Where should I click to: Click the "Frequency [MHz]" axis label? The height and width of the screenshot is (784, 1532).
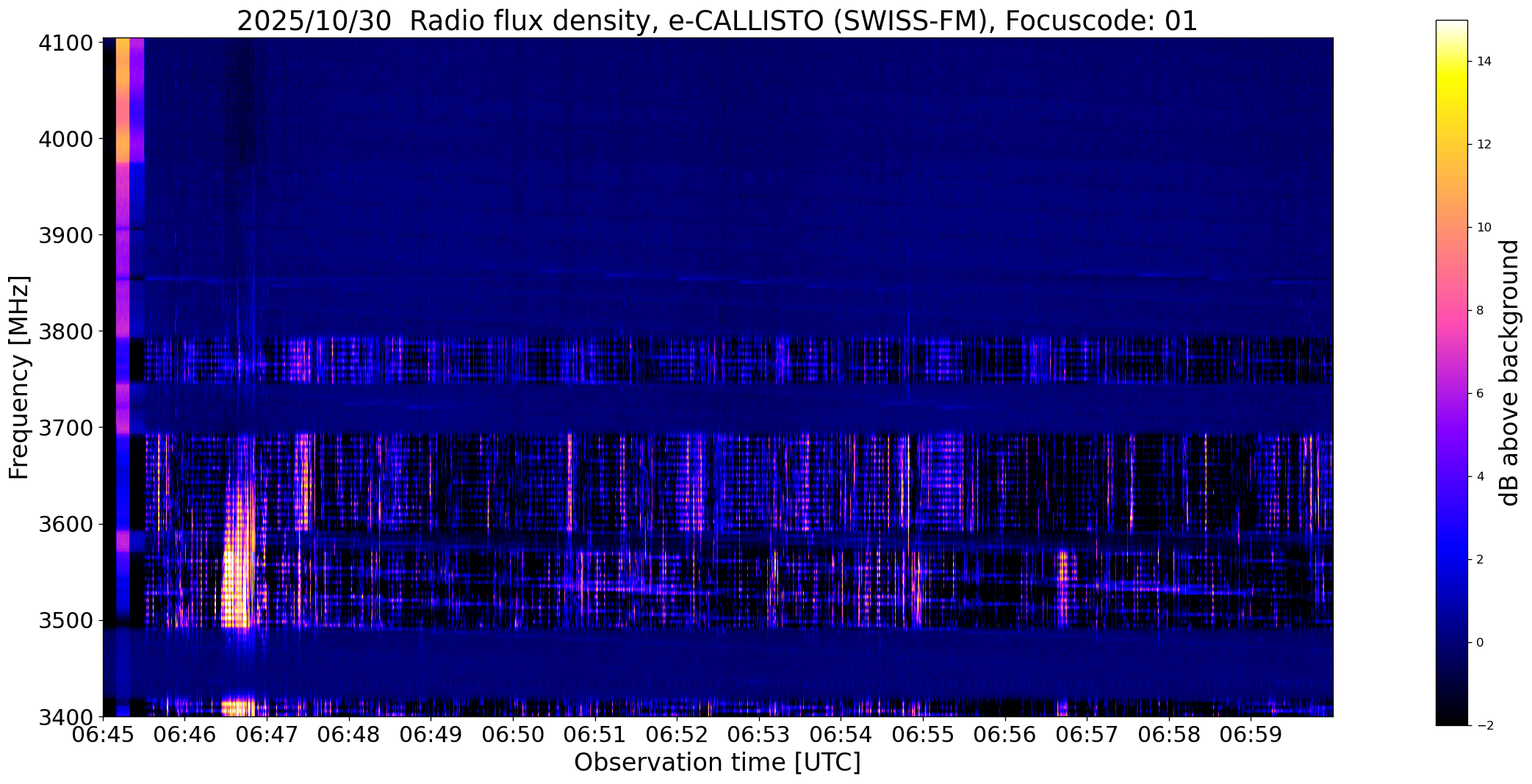19,378
